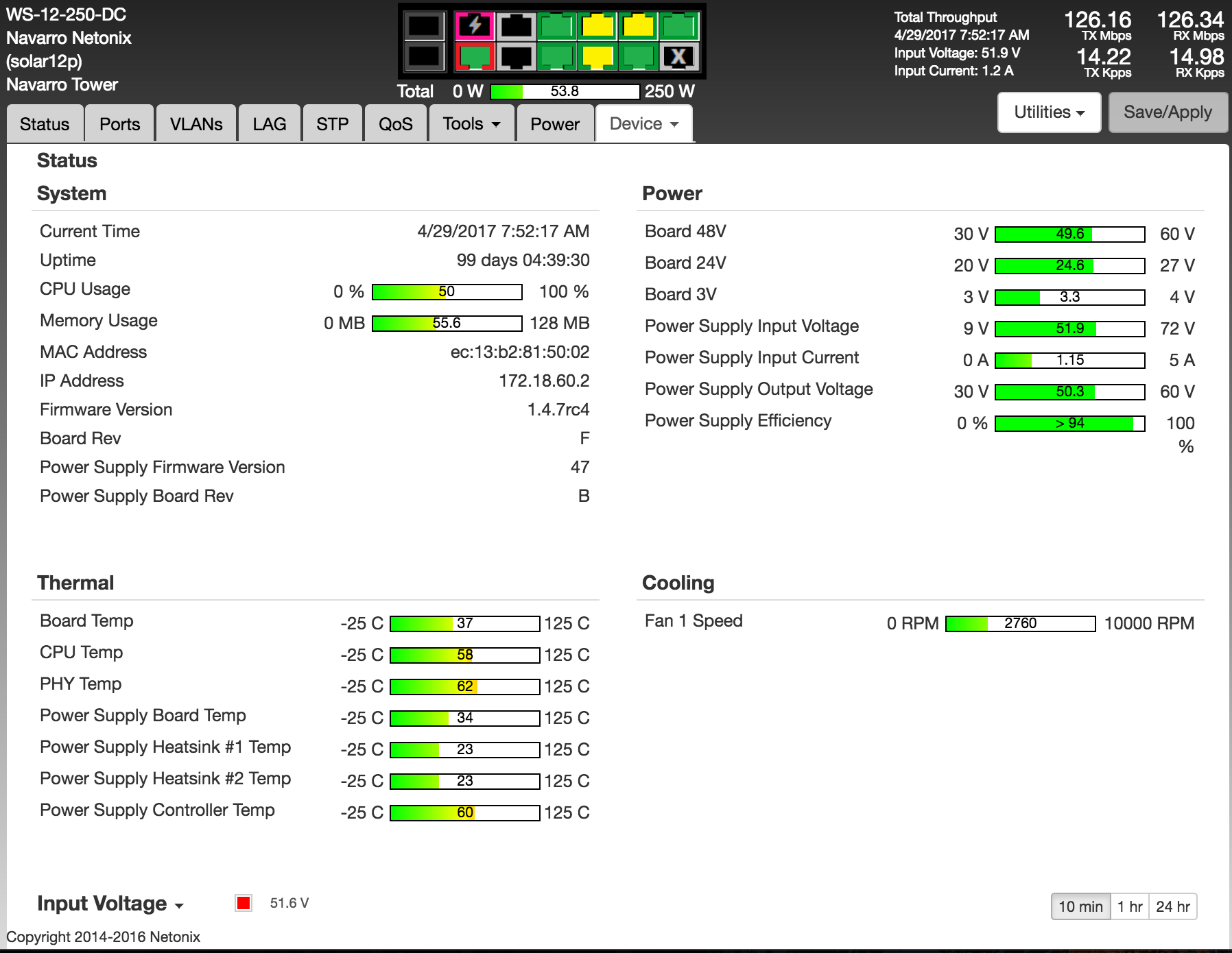Select the 10 min graph range
Screen dimensions: 1232x953
coord(1080,906)
